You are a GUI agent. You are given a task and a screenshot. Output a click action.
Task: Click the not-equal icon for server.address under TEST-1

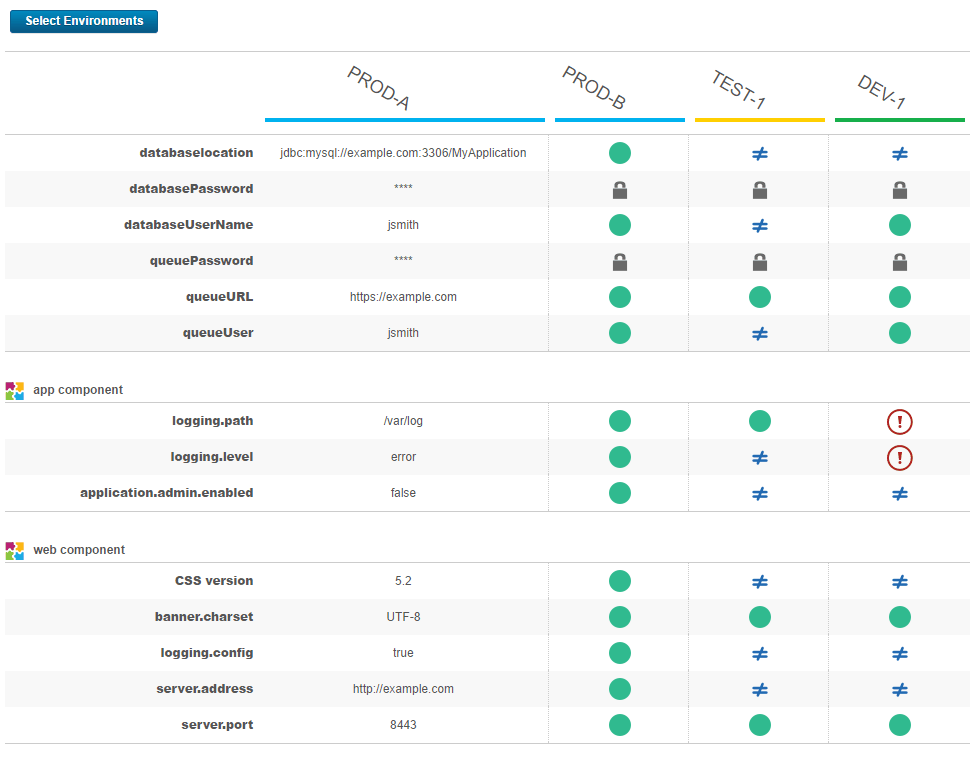(759, 689)
